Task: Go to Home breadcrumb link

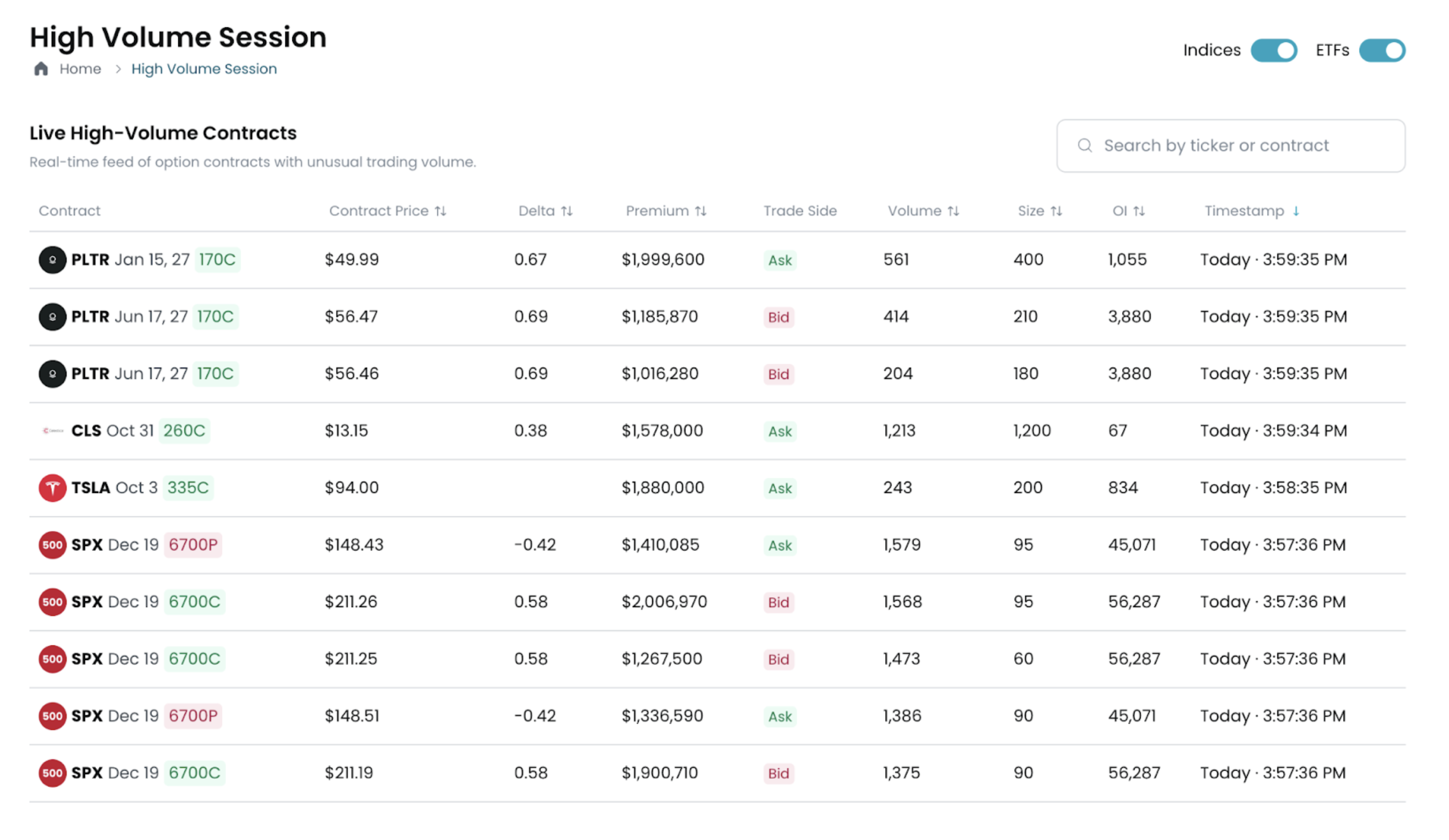Action: click(x=80, y=69)
